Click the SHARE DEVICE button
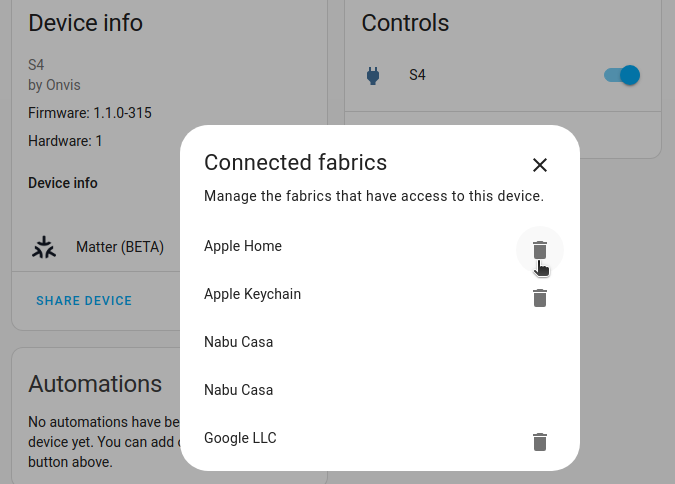675x484 pixels. pos(84,300)
